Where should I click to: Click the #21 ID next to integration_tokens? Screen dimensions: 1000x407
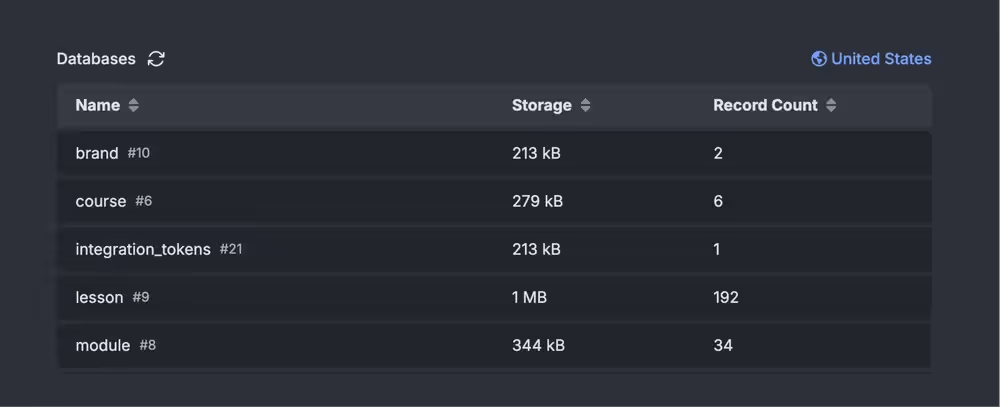coord(231,249)
